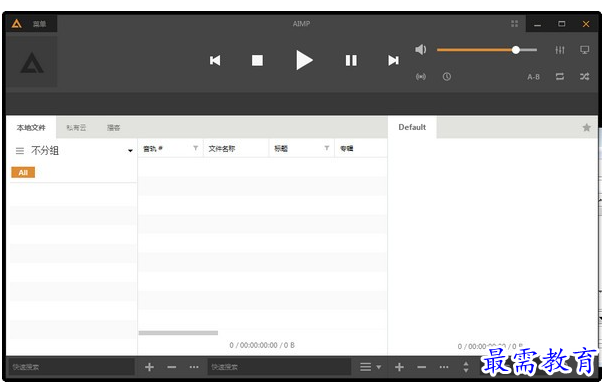Click the fourth column header
Viewport: 605px width, 392px height.
[361, 149]
